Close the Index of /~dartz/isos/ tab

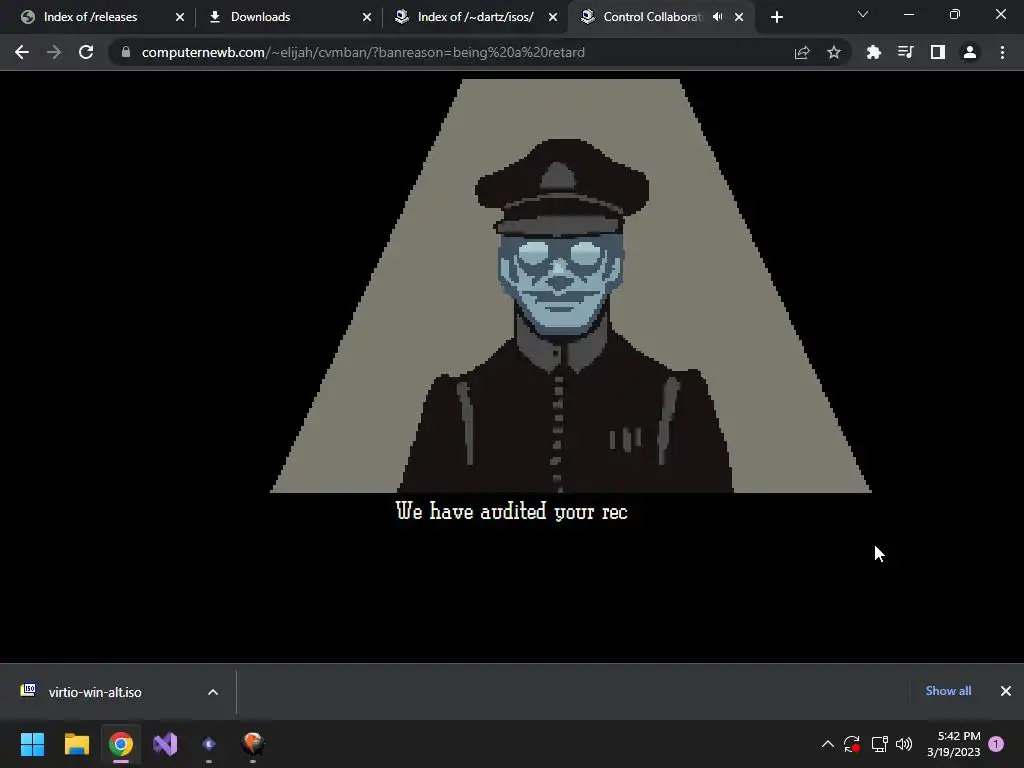[x=552, y=17]
